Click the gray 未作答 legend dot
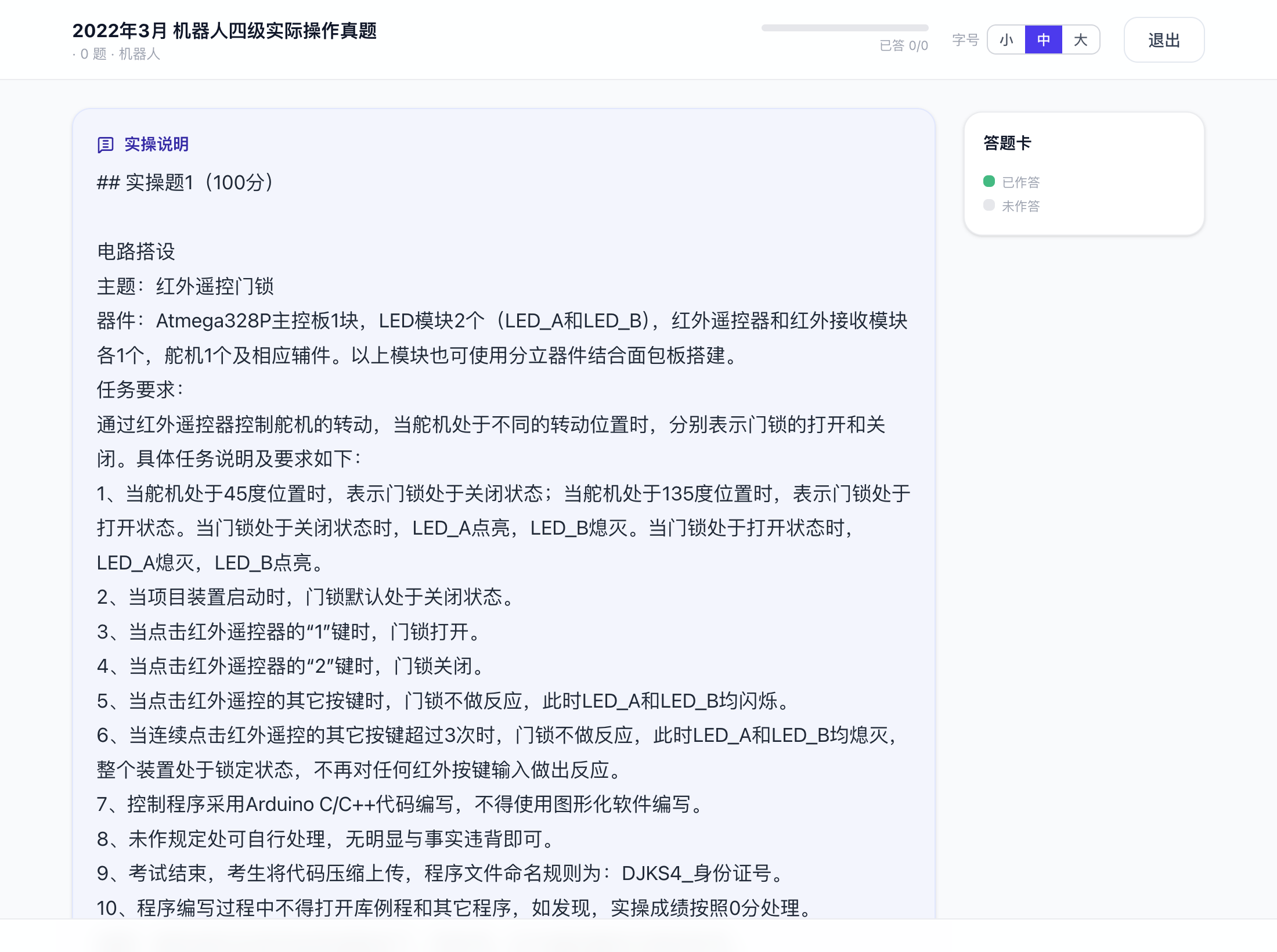The image size is (1277, 952). 989,205
